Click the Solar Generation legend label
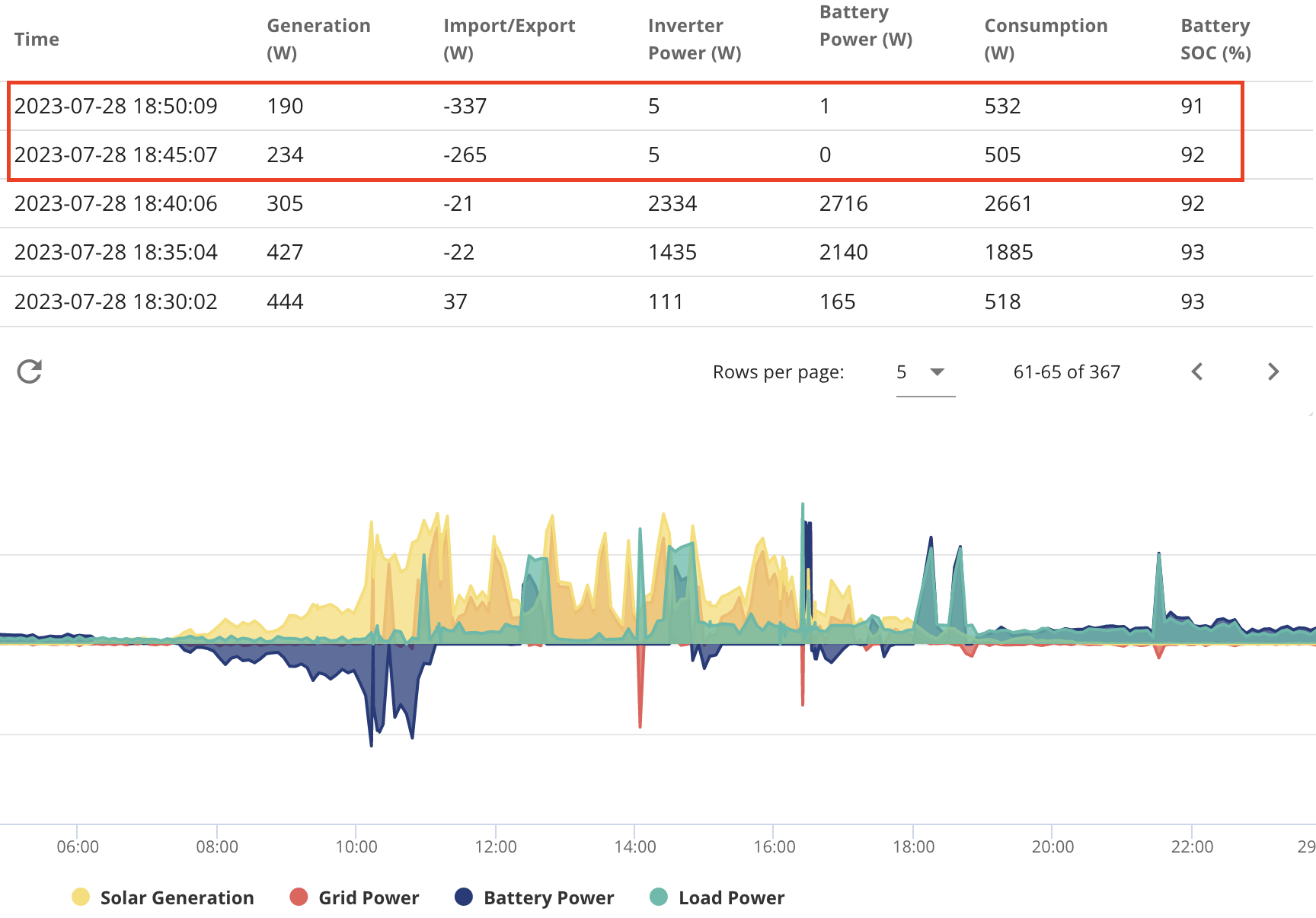This screenshot has height=918, width=1316. (x=177, y=898)
